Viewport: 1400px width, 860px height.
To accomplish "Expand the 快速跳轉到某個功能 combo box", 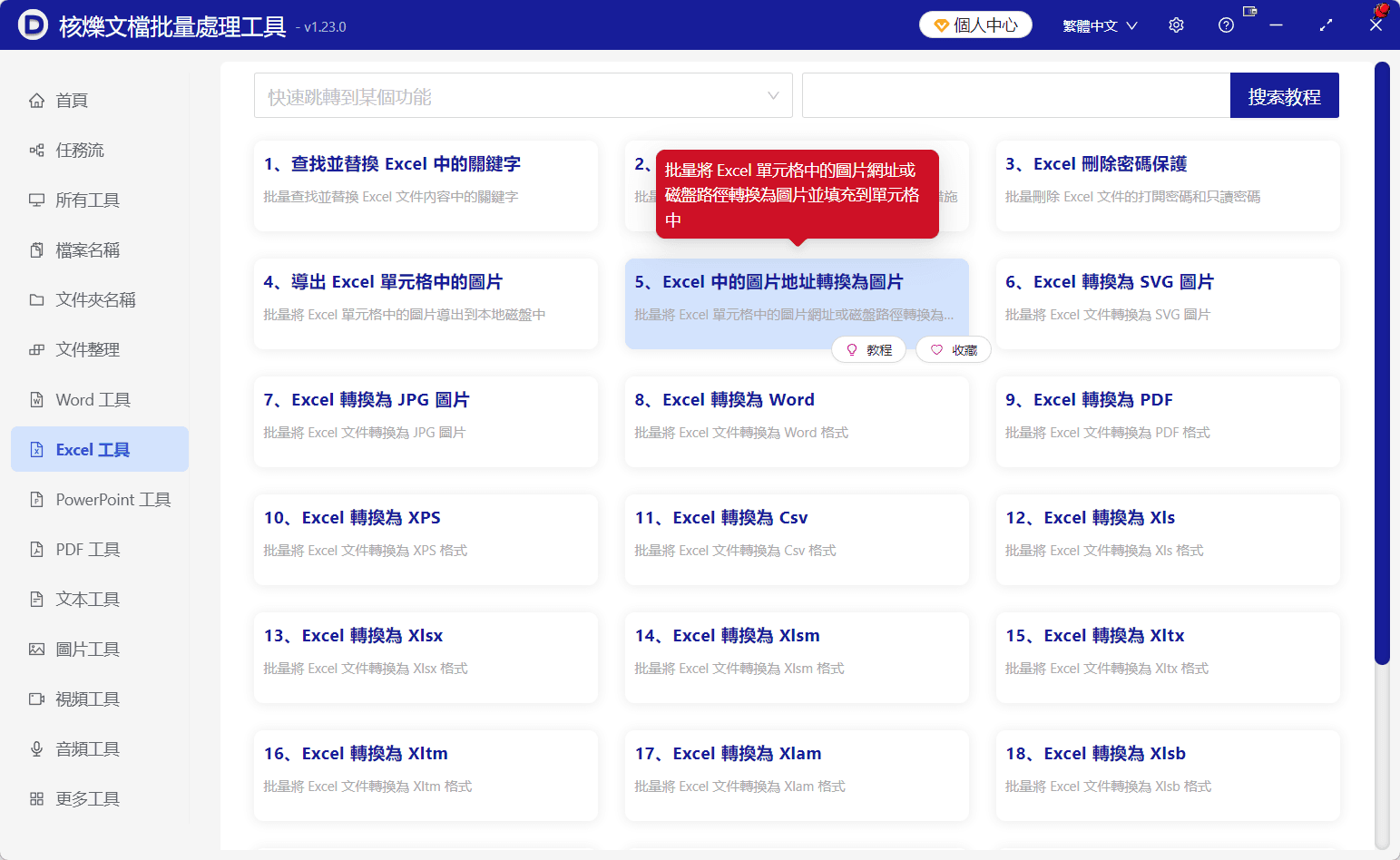I will [524, 95].
